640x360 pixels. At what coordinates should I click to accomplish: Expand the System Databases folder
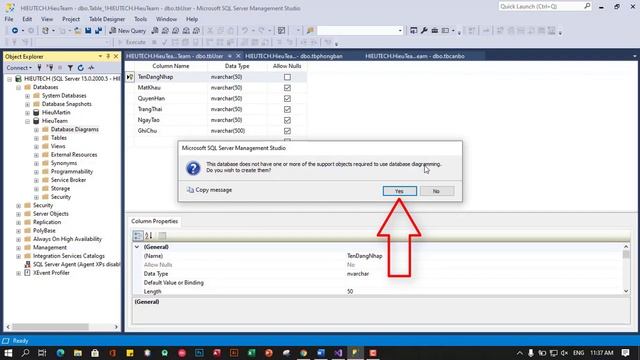27,96
